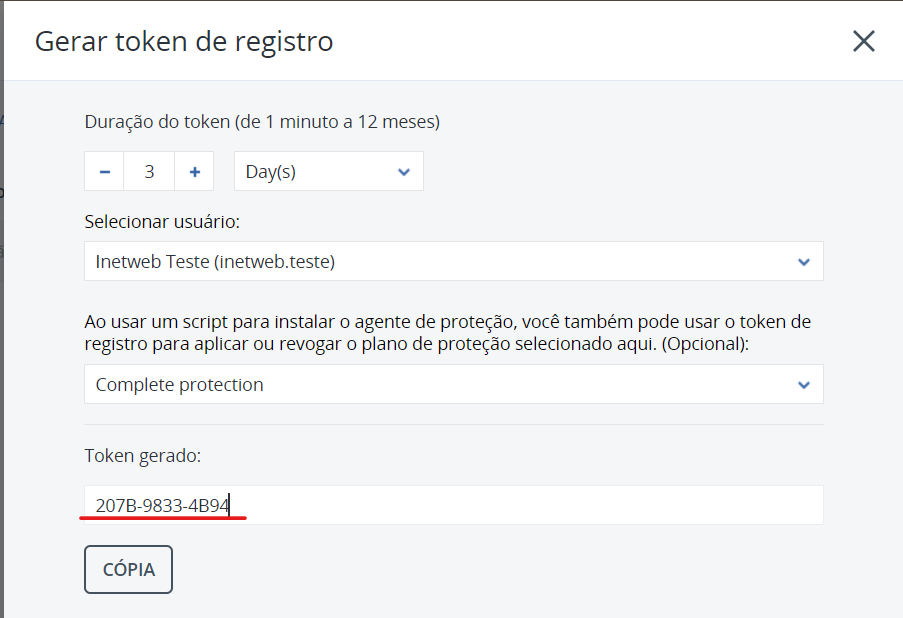Image resolution: width=903 pixels, height=618 pixels.
Task: Click the Token gerado label
Action: click(x=143, y=456)
